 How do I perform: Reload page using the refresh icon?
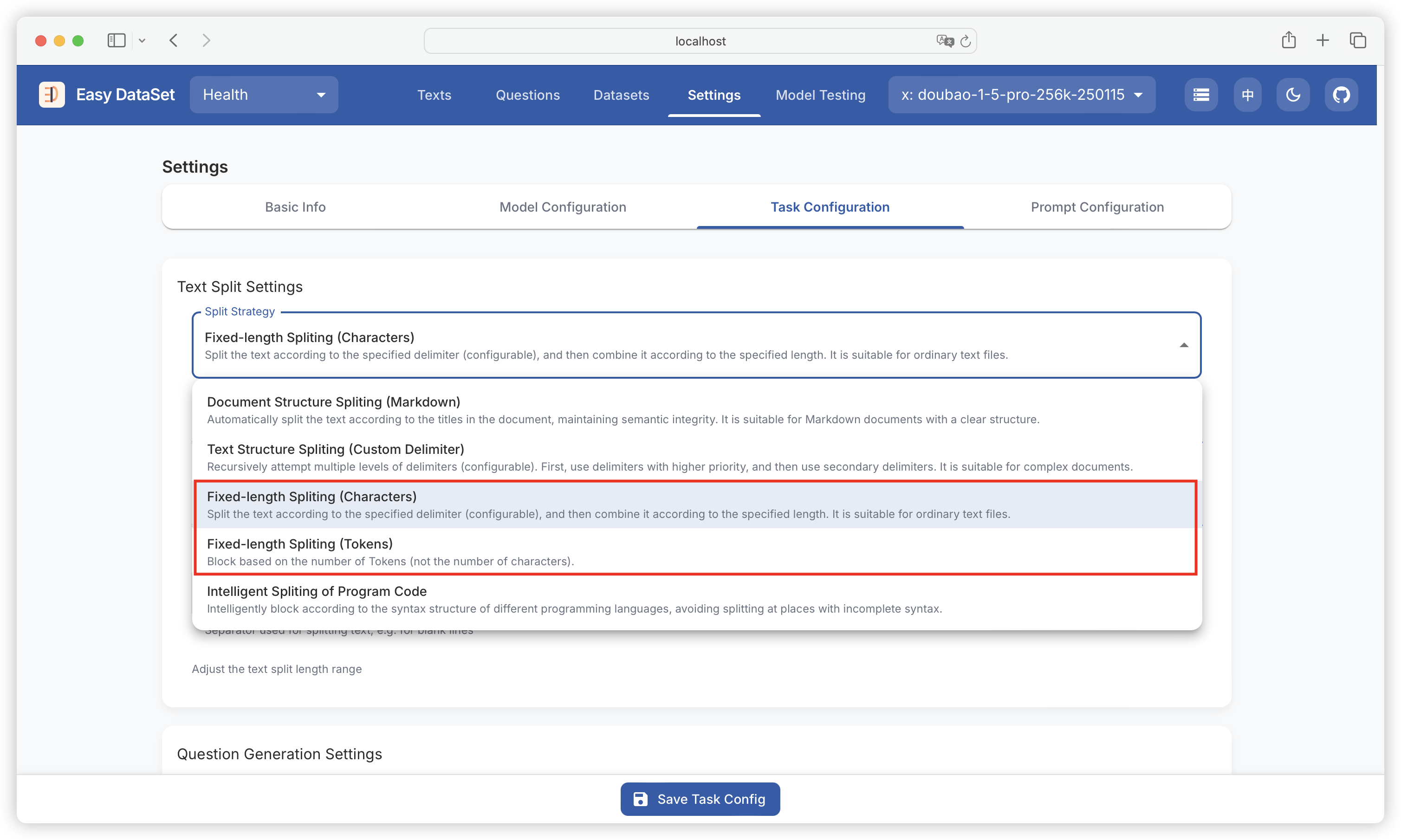click(x=966, y=41)
